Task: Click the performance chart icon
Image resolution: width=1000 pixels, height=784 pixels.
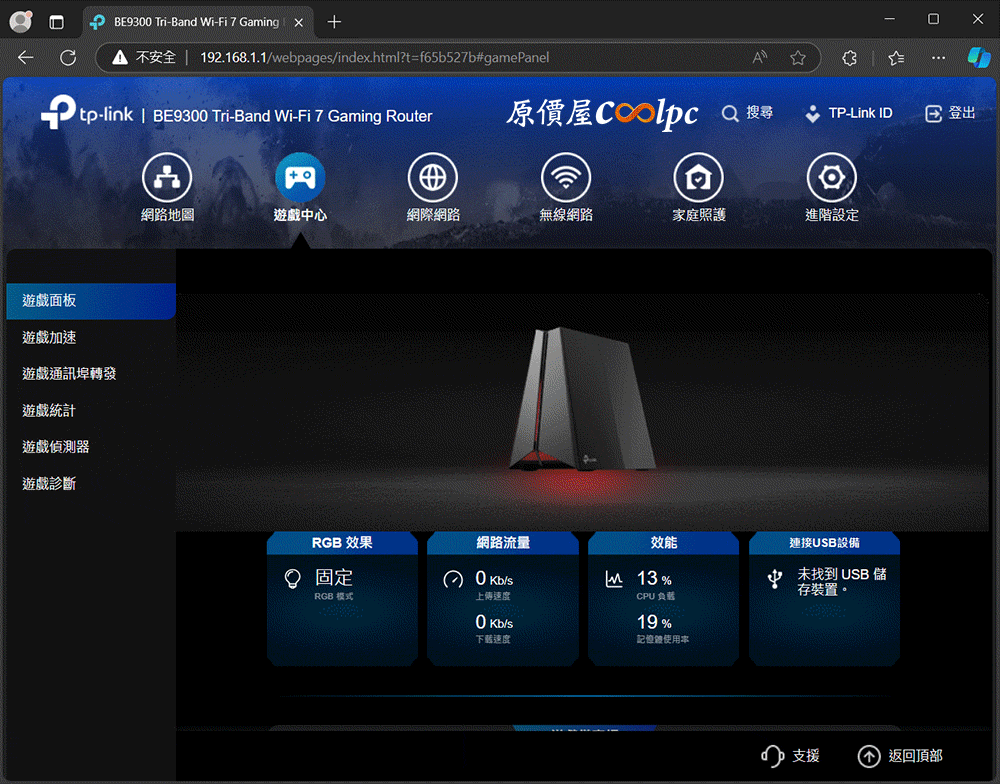Action: click(x=614, y=579)
